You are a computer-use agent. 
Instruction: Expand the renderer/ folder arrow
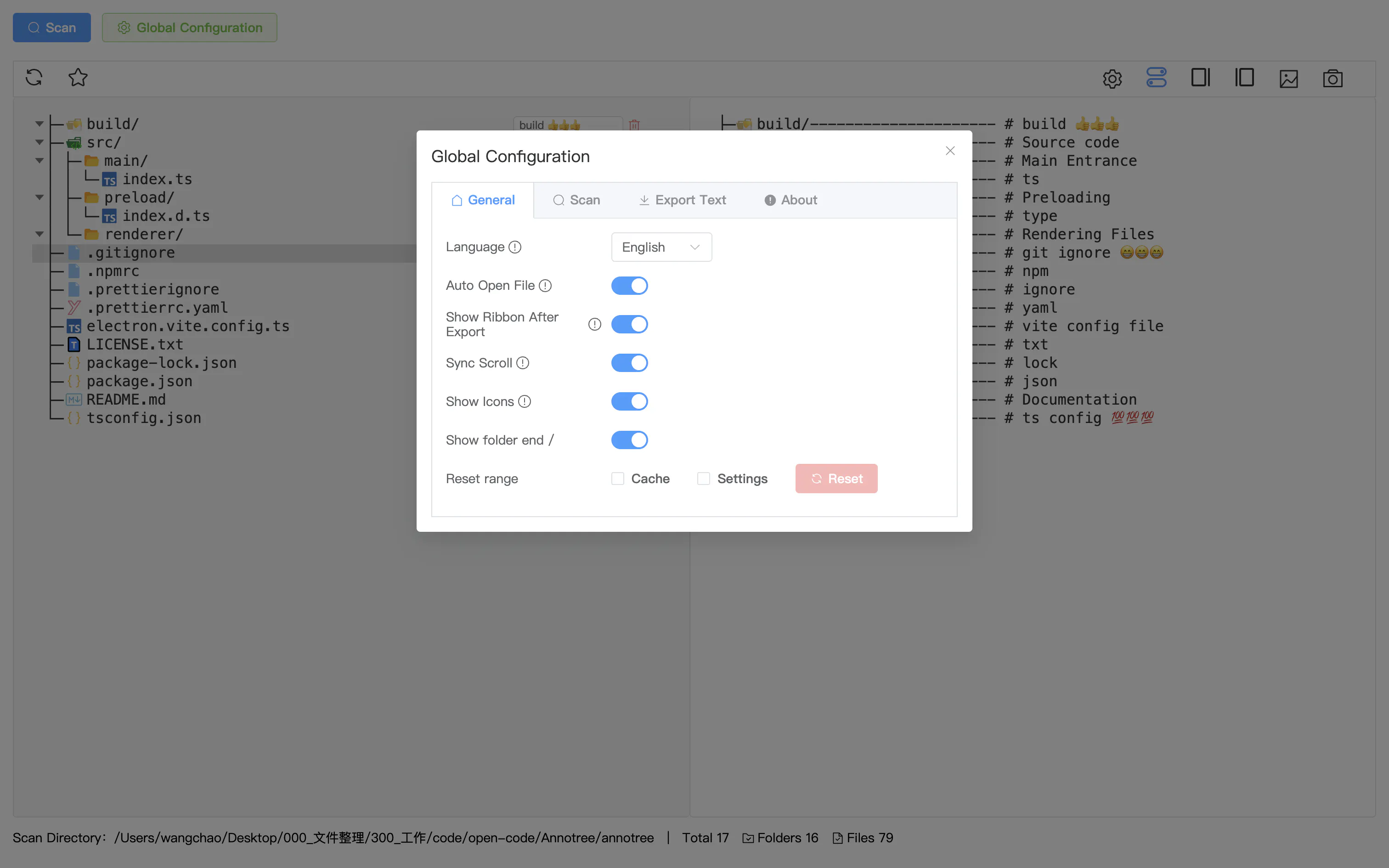39,234
